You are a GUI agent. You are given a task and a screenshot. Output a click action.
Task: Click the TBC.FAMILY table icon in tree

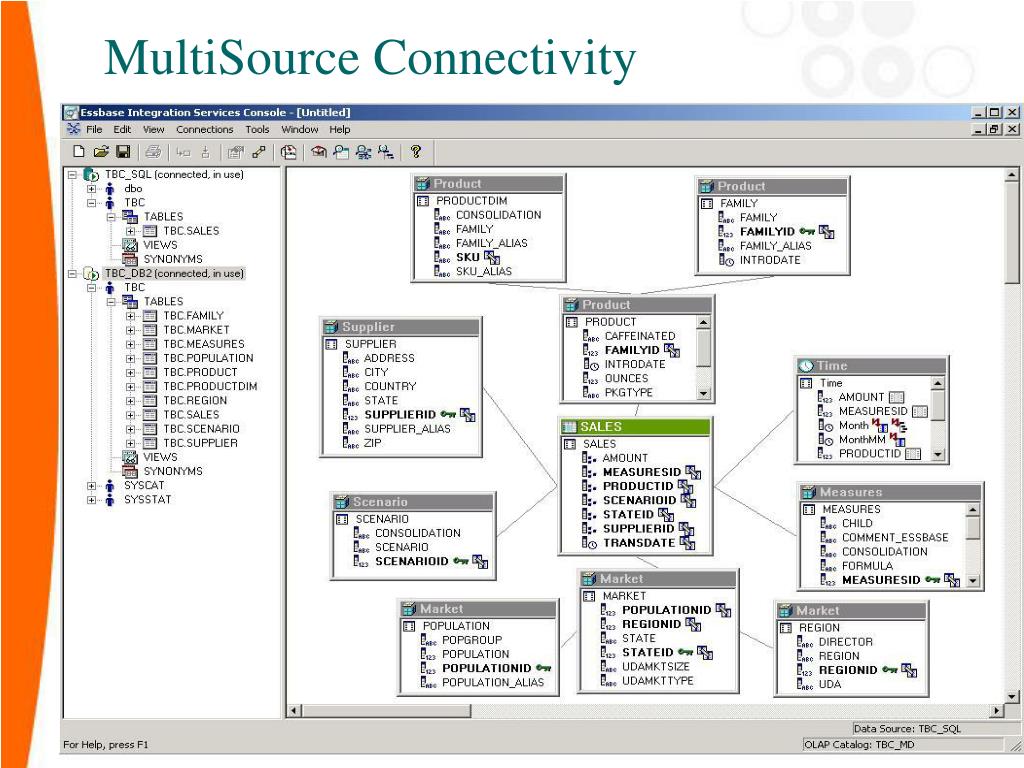tap(150, 316)
